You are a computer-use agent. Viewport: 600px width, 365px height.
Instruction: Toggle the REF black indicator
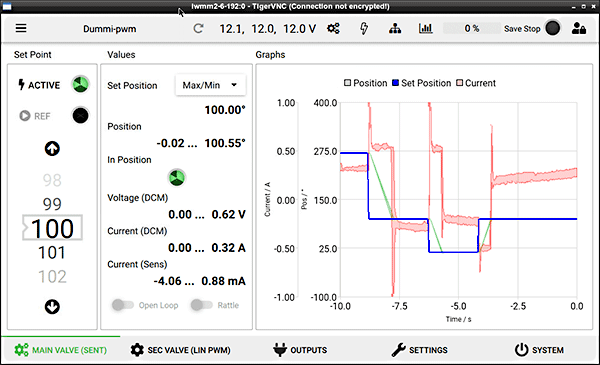pos(80,116)
